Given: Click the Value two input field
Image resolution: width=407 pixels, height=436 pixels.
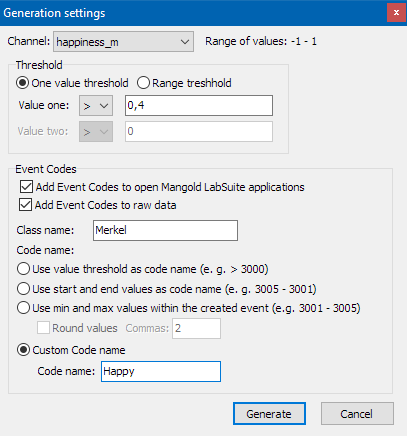Looking at the screenshot, I should [199, 132].
